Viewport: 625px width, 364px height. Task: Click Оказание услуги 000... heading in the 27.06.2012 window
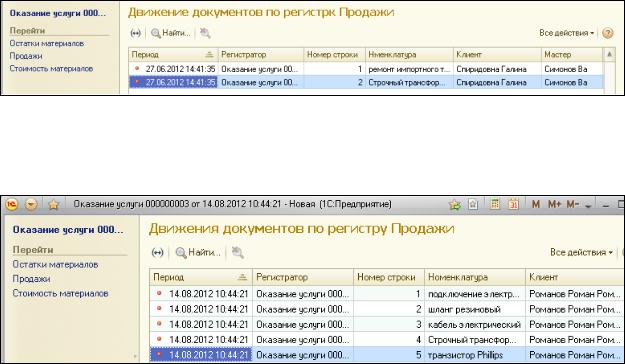(x=58, y=13)
